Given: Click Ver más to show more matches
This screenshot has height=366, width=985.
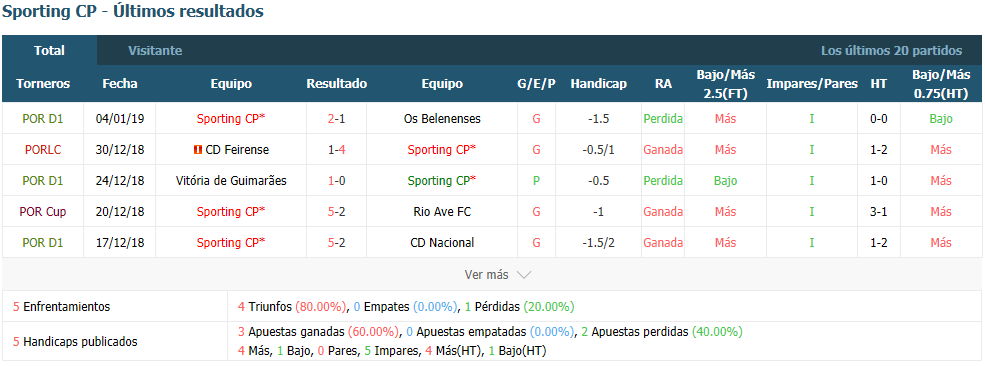Looking at the screenshot, I should (x=486, y=275).
